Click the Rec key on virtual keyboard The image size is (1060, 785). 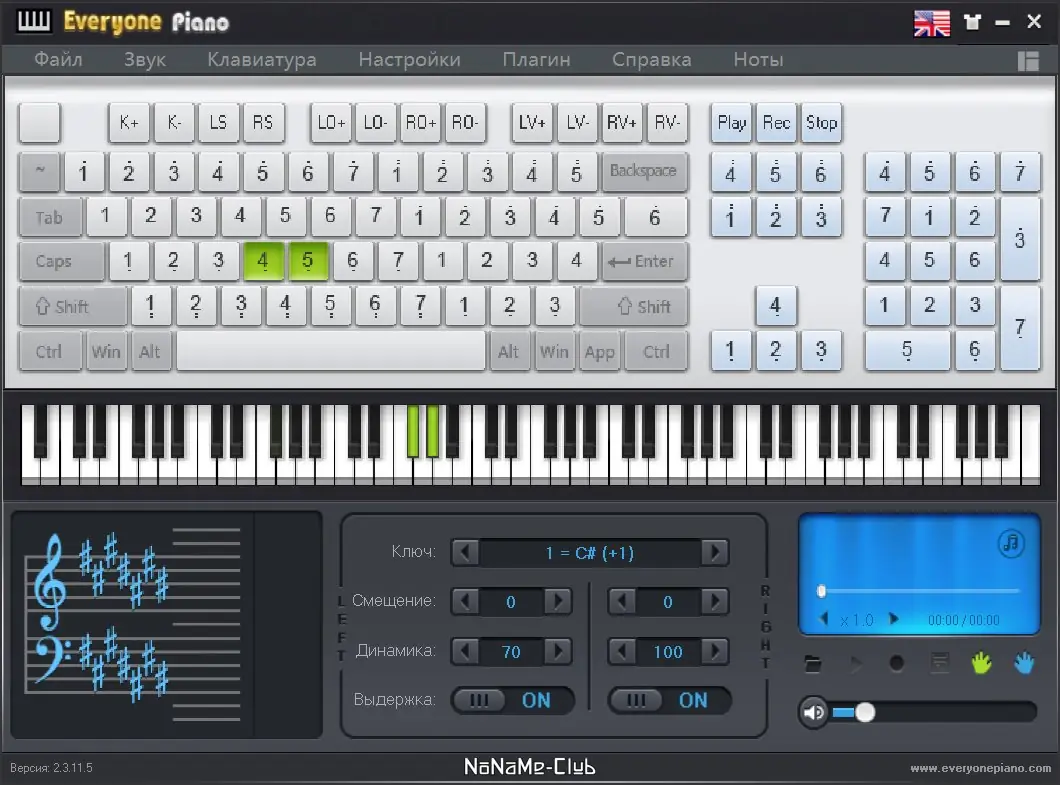coord(776,123)
